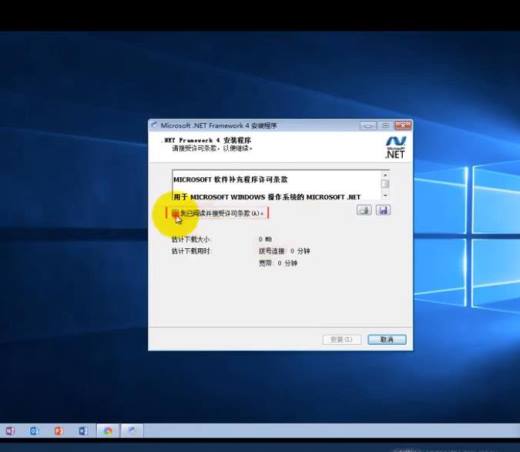
Task: Open Word from the taskbar
Action: pos(83,431)
